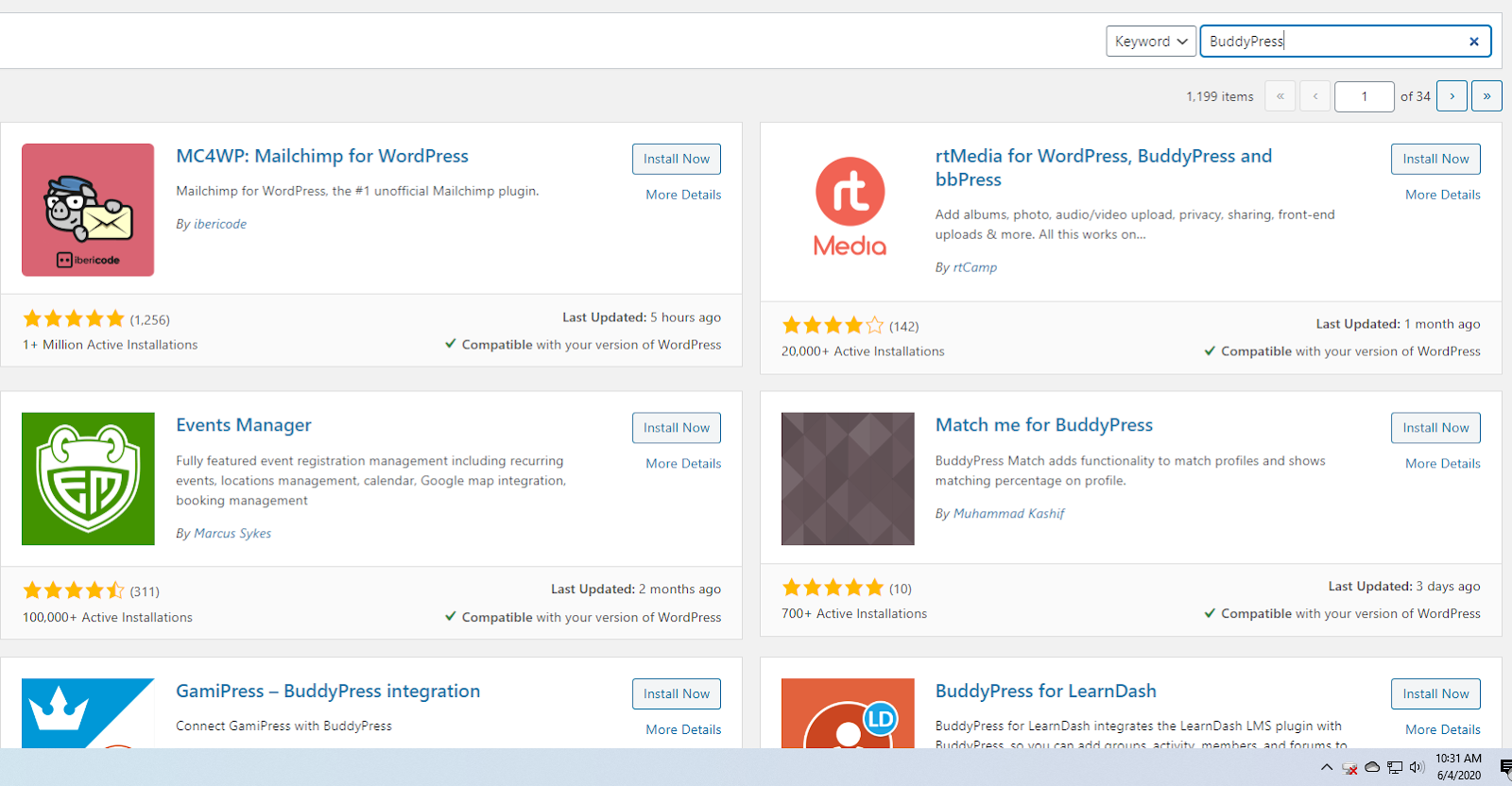Open the BuddyPress for LearnDash plugin icon
The width and height of the screenshot is (1512, 786).
(848, 713)
